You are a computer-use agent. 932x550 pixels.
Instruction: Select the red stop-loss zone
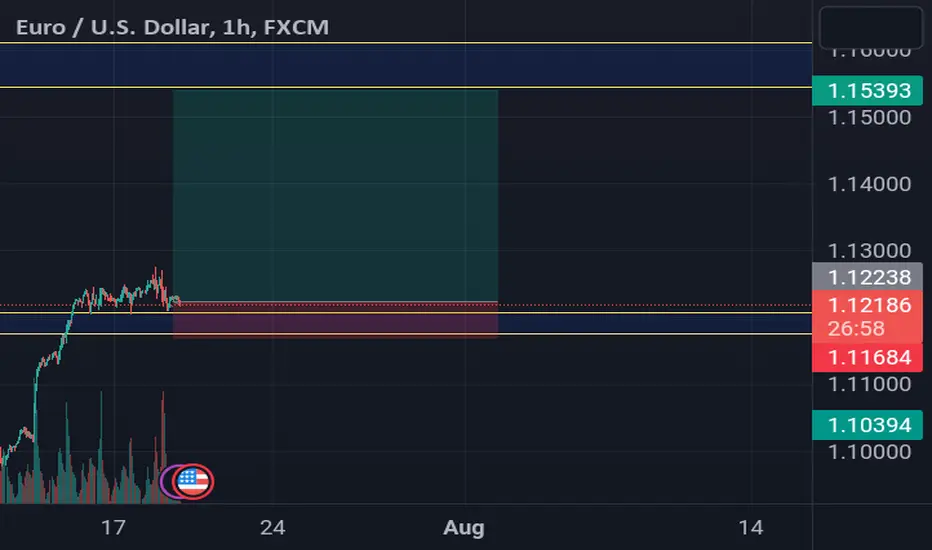pos(335,320)
